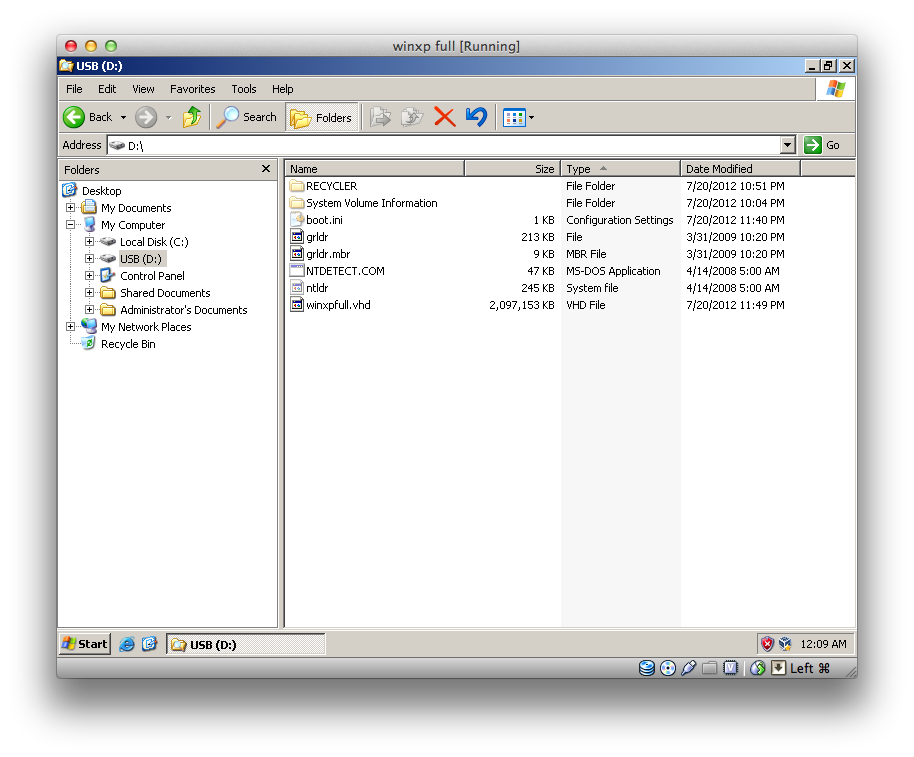Select the grldr.mbr file

click(x=328, y=254)
